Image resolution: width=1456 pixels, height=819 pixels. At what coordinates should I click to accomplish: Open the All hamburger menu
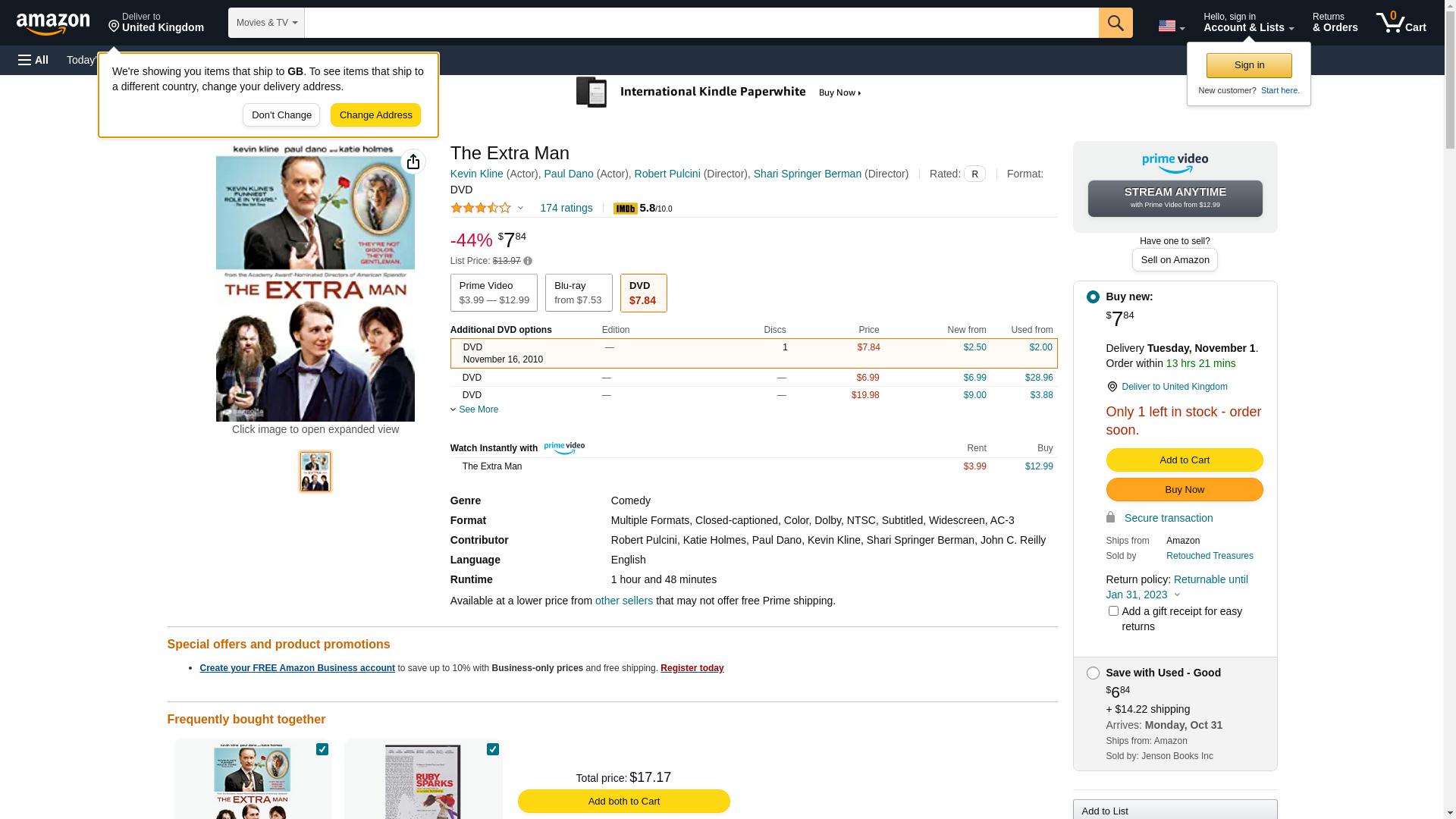[x=33, y=60]
